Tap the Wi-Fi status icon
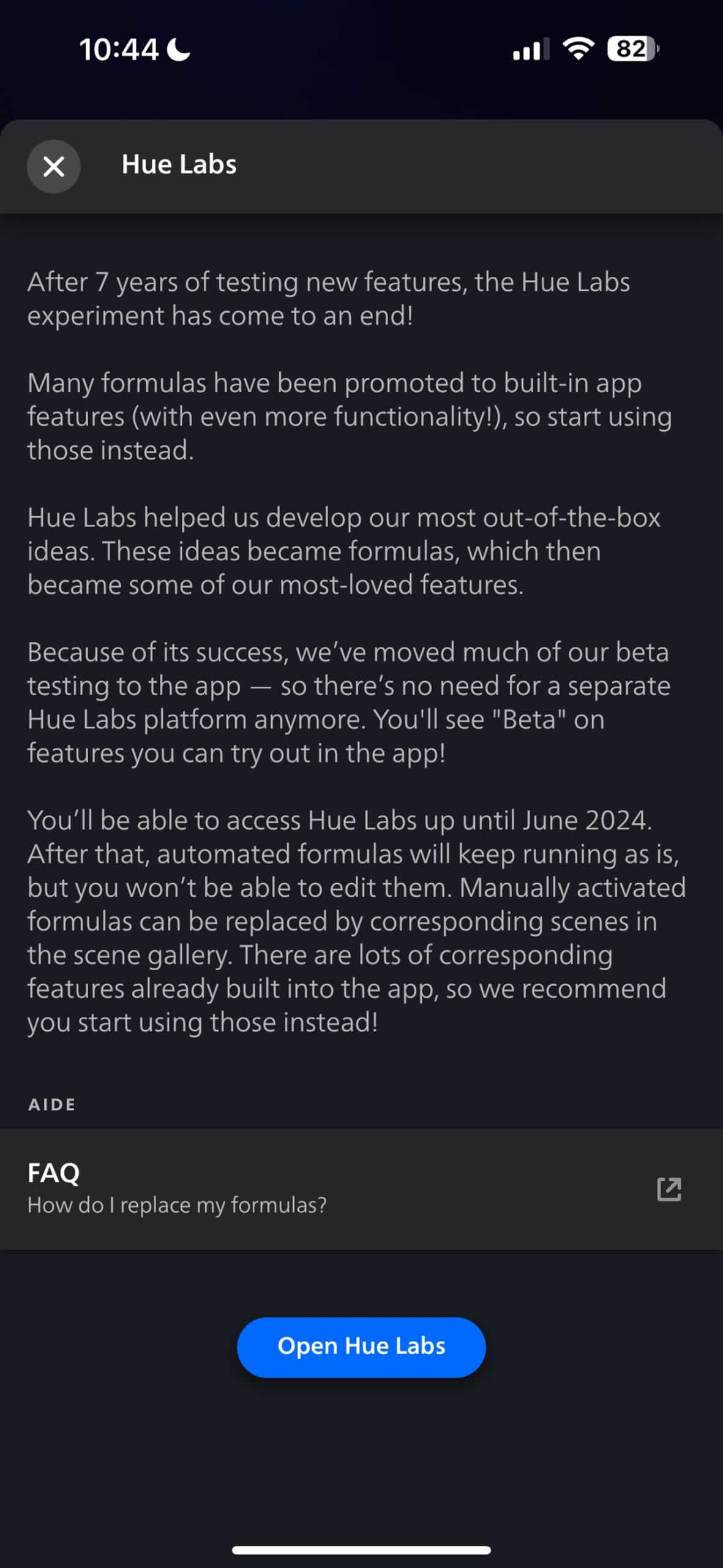723x1568 pixels. (x=579, y=48)
